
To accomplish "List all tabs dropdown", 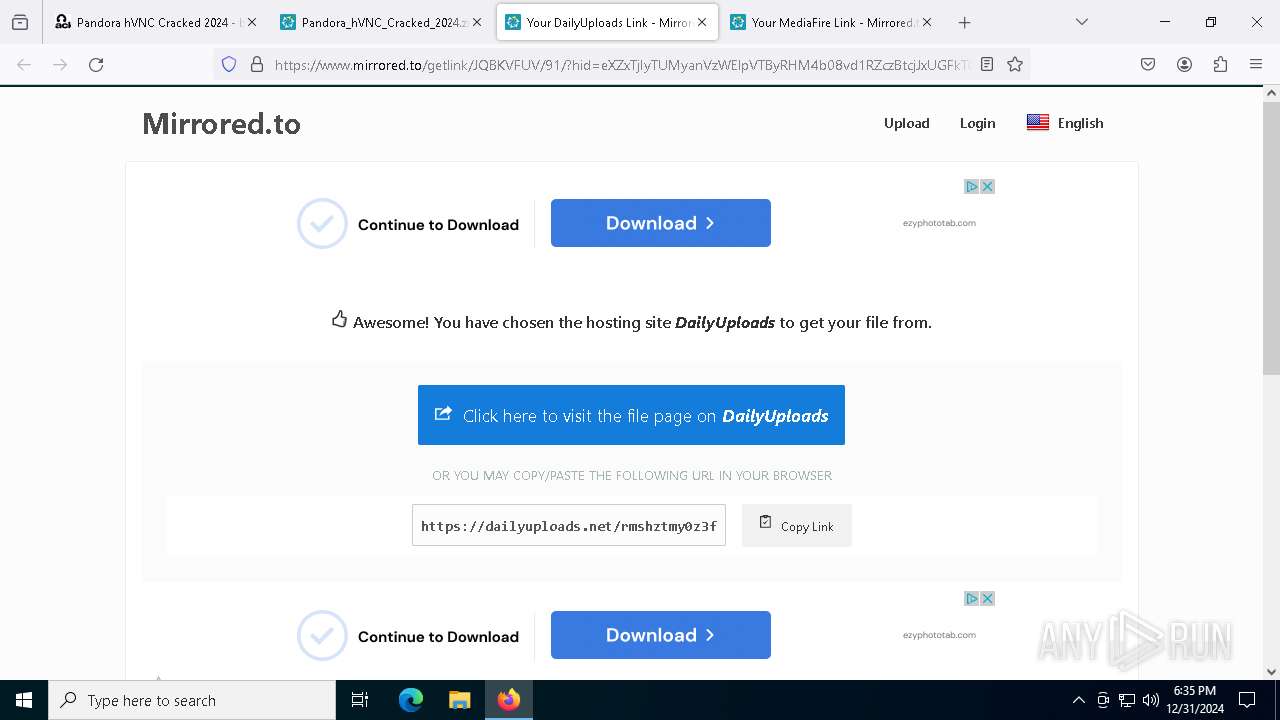I will 1081,22.
